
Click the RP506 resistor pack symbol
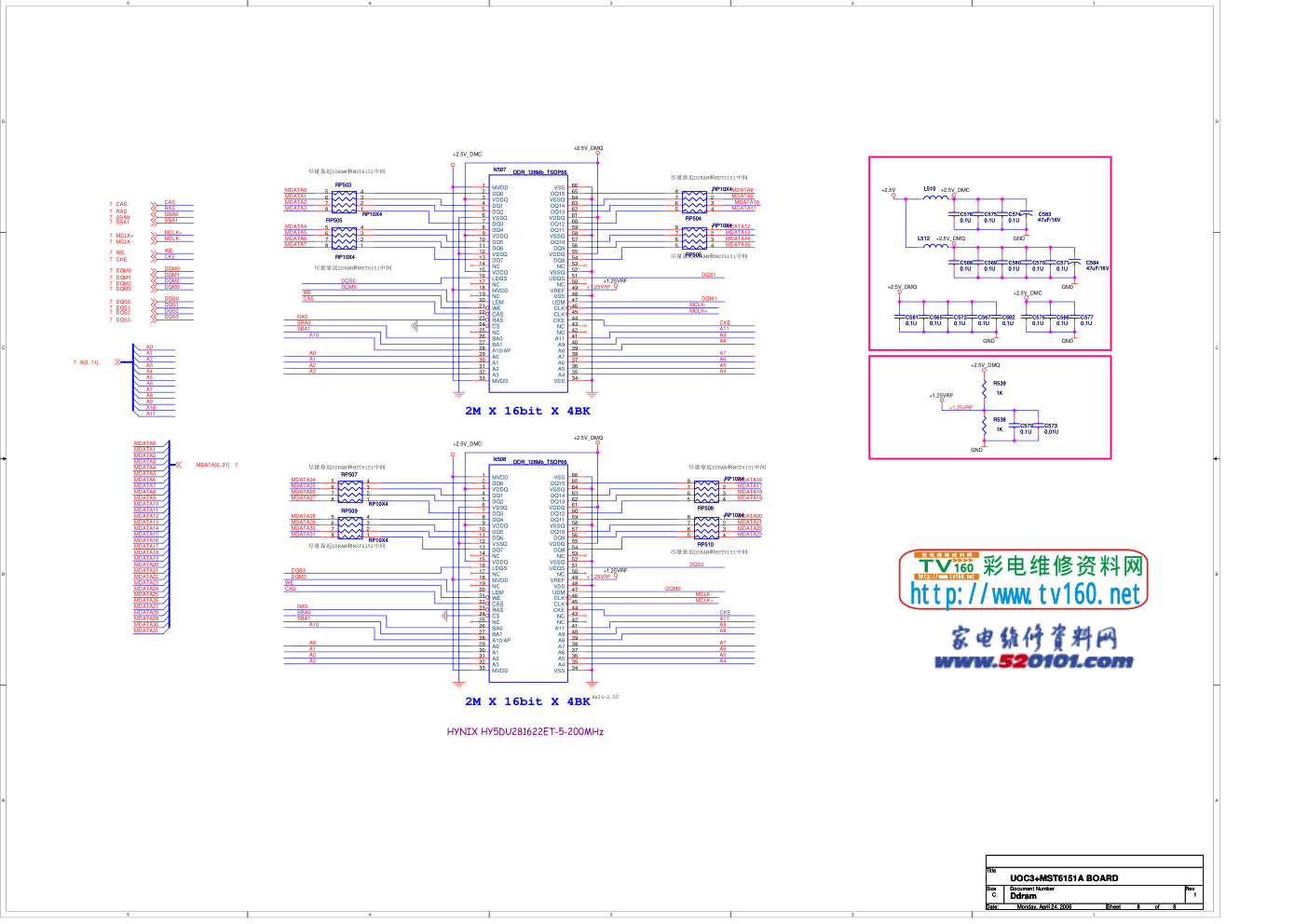click(694, 238)
